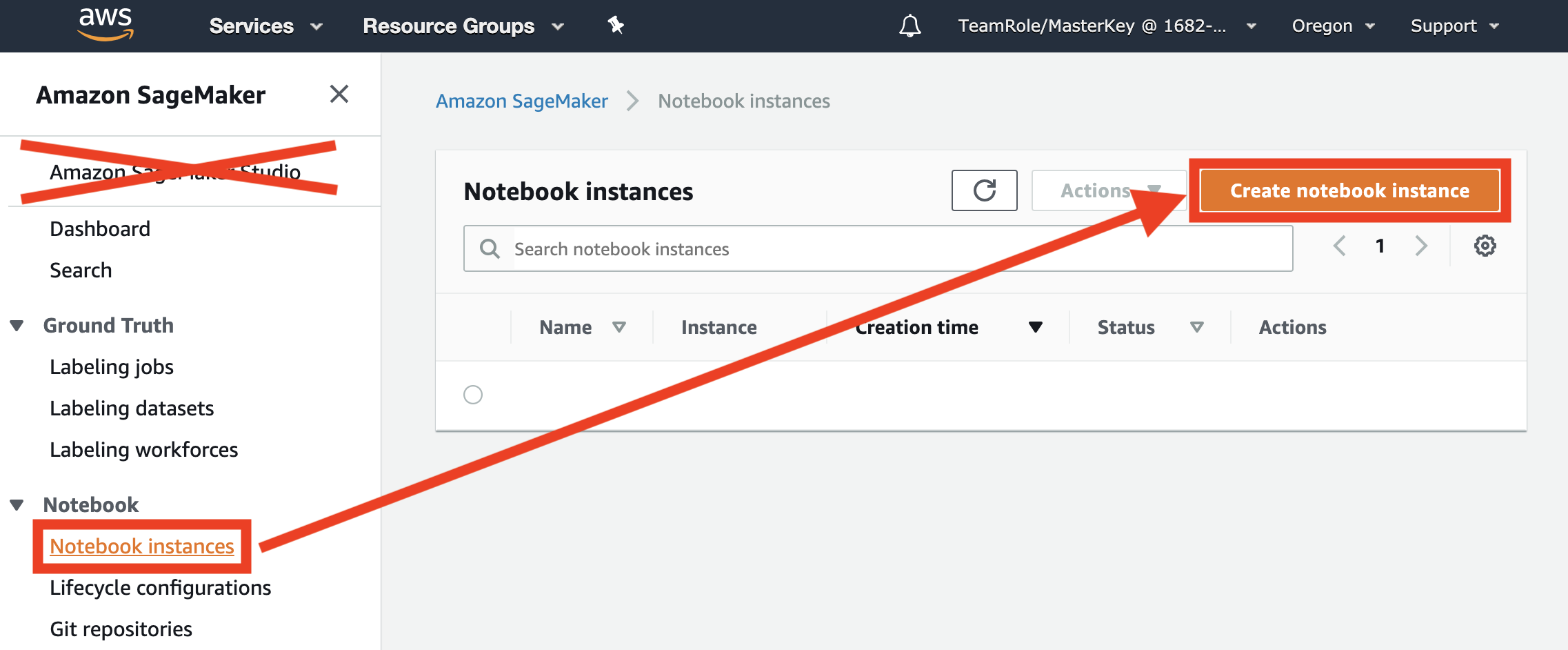Open Git repositories page

click(121, 629)
